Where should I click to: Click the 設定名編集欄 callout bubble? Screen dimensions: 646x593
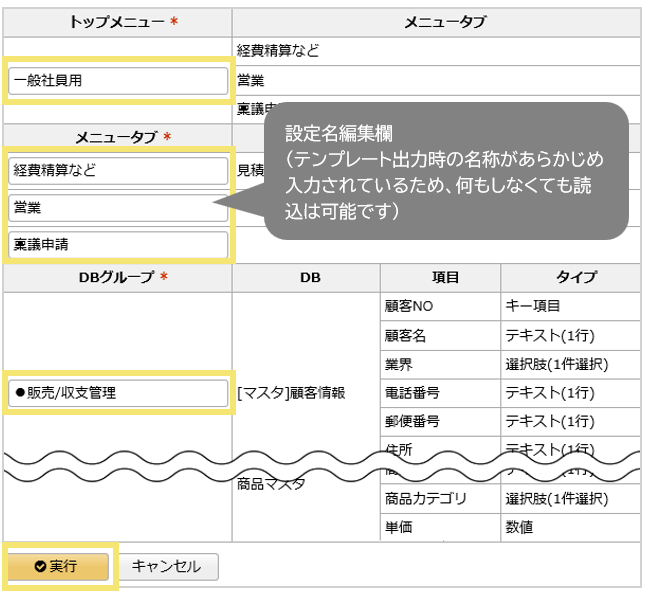coord(445,170)
